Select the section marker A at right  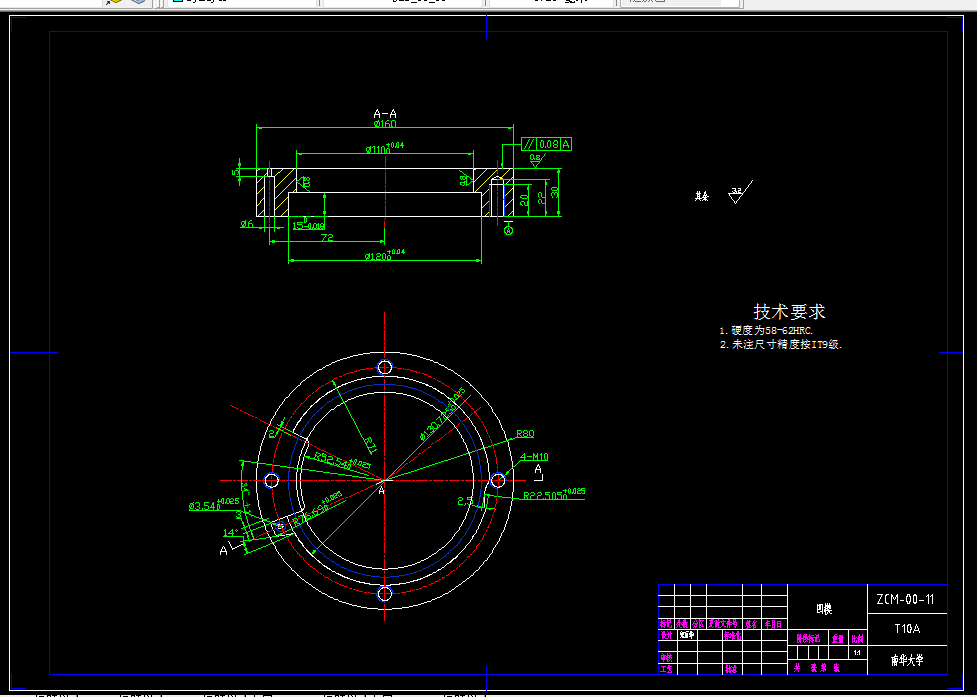click(539, 470)
